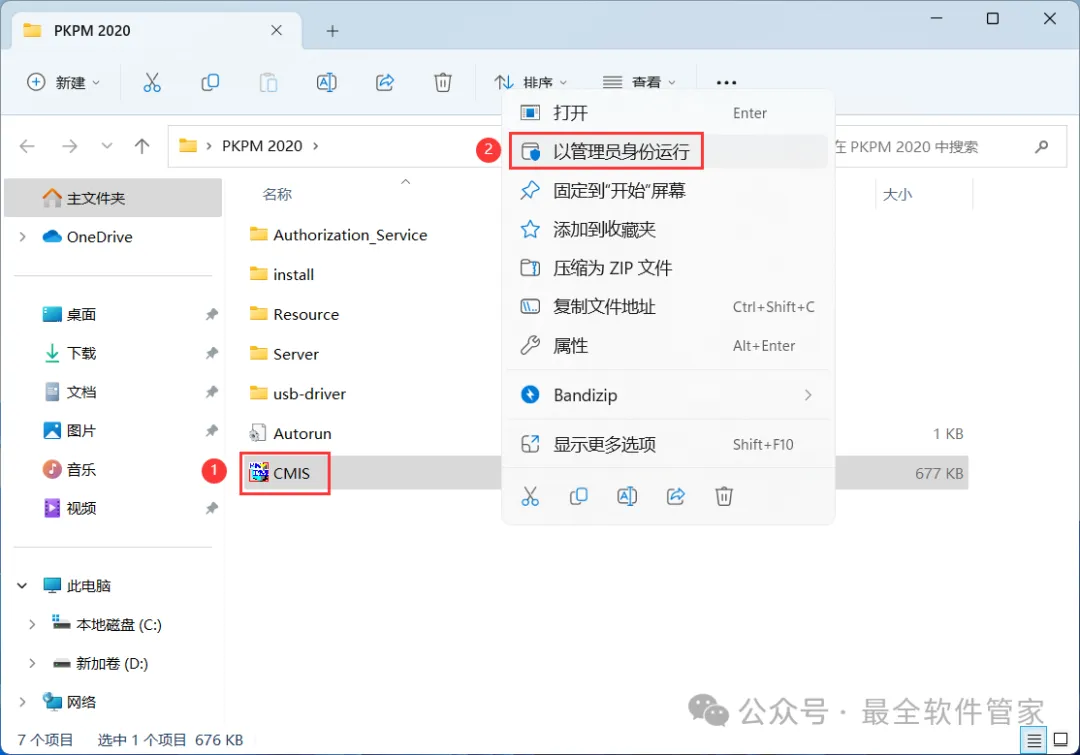Choose 属性 in the context menu

[667, 346]
